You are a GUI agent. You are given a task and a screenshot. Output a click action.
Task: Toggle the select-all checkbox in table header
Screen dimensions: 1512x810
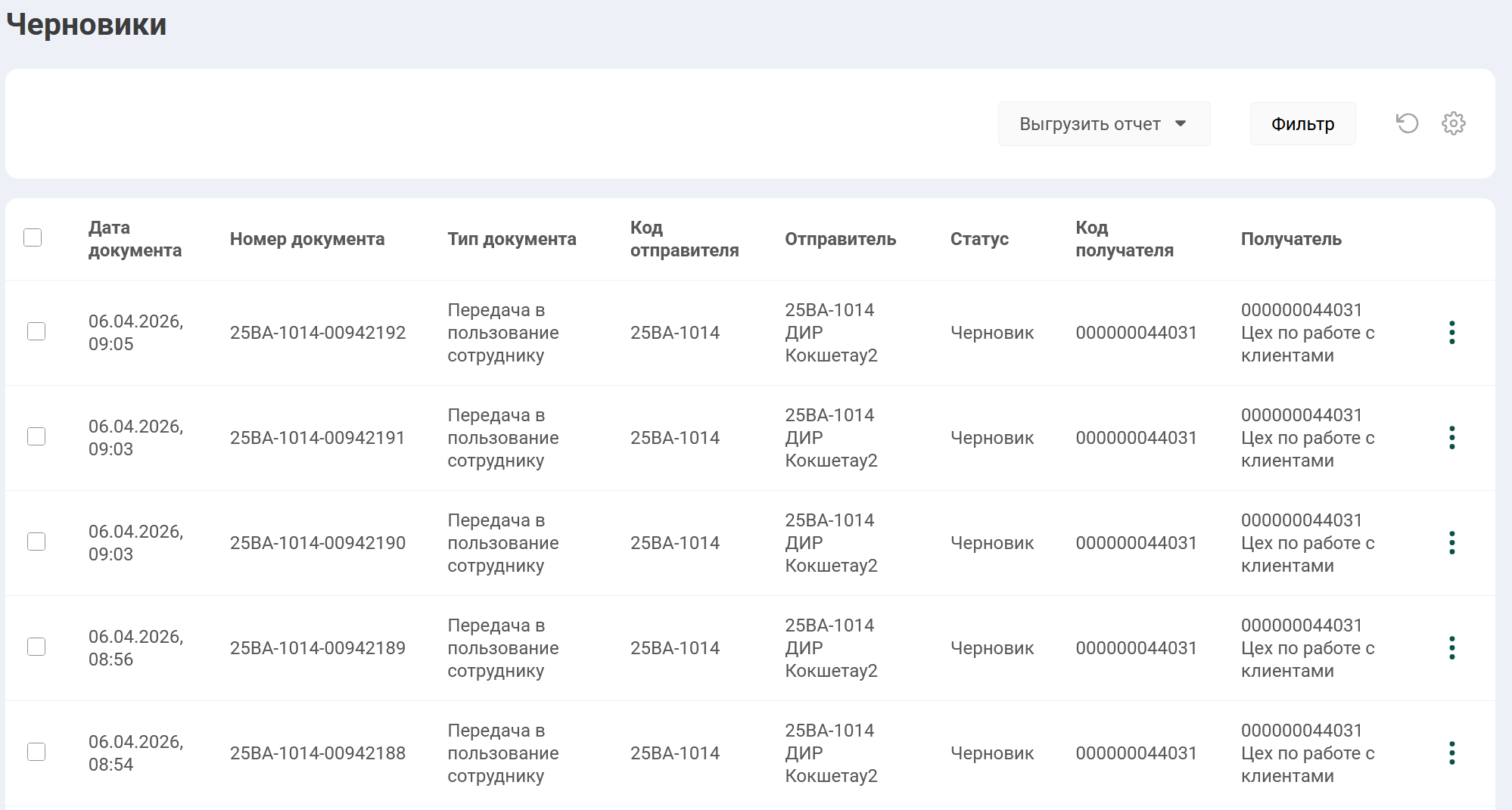(33, 237)
